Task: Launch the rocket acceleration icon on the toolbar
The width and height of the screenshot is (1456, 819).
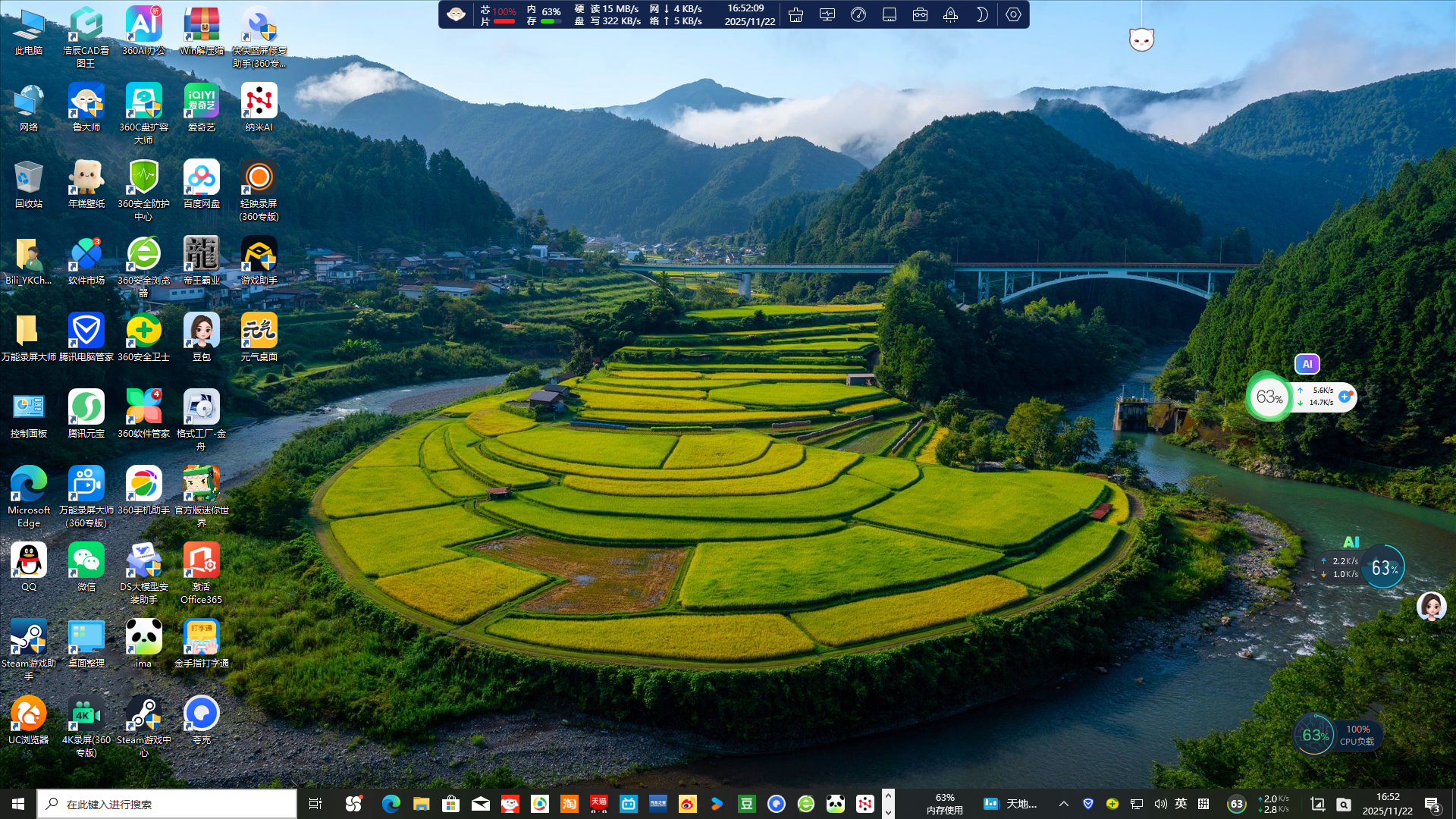Action: [951, 14]
